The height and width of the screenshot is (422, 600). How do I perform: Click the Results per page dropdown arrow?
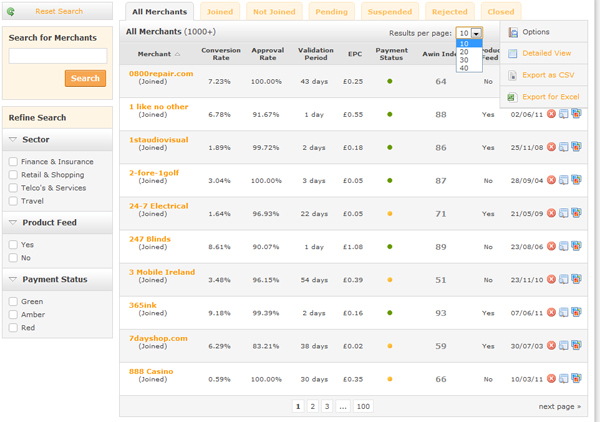point(476,33)
